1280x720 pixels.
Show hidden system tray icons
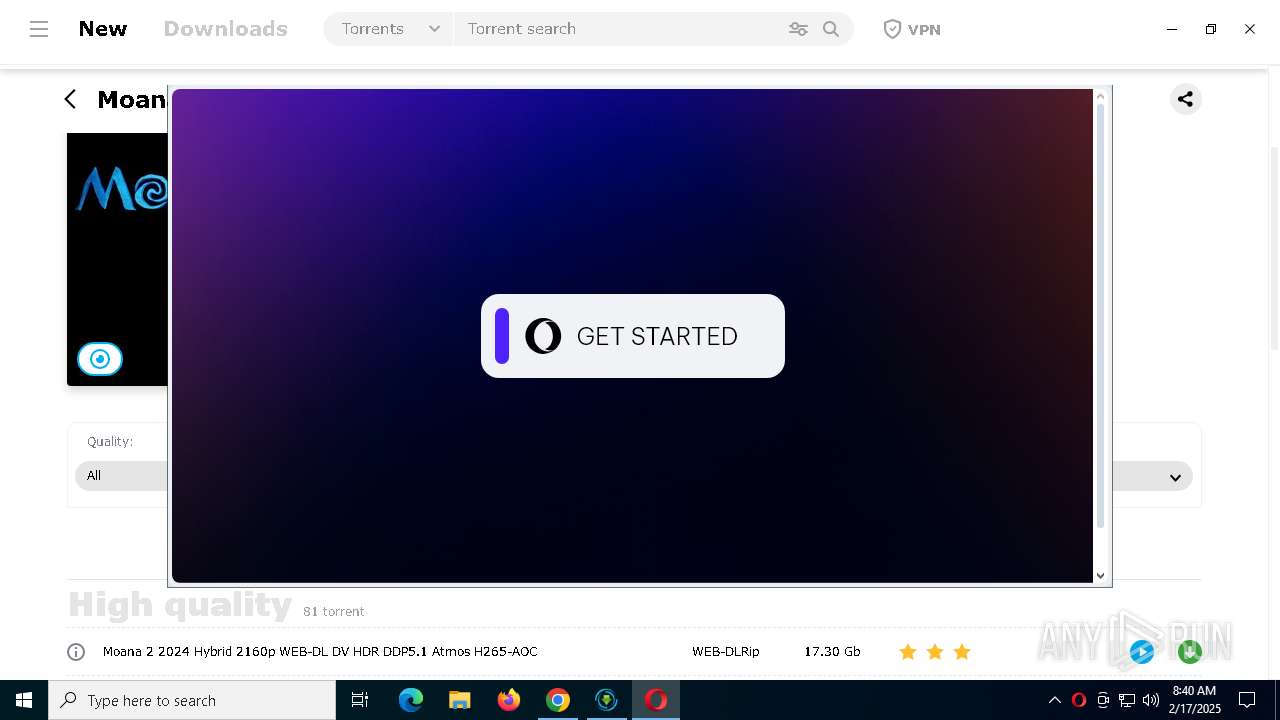click(1054, 700)
